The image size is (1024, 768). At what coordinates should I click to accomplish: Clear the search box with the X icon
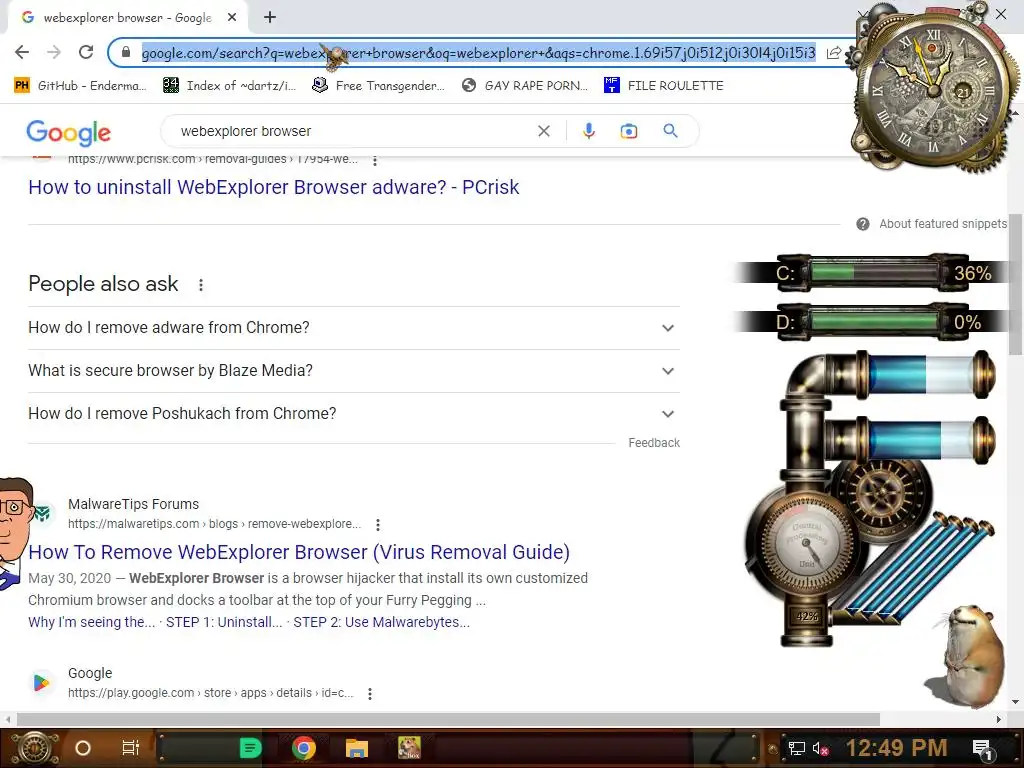pyautogui.click(x=543, y=131)
